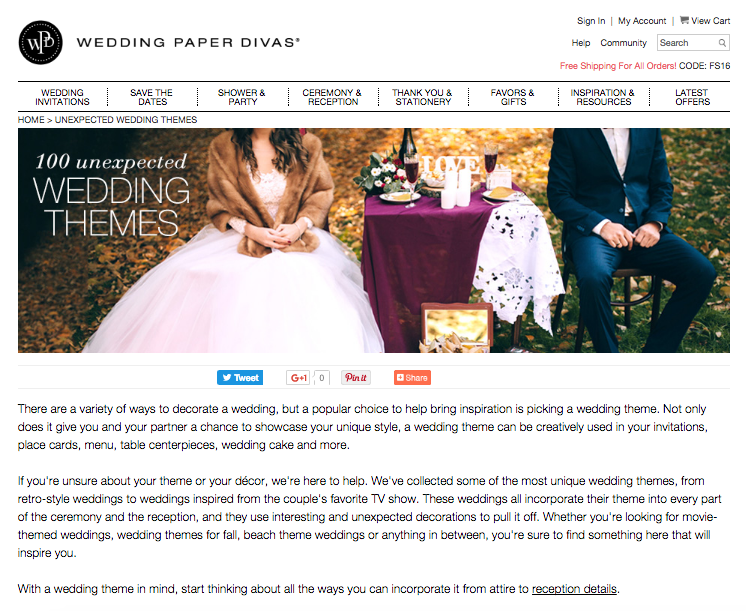Follow the reception details hyperlink
The image size is (746, 611).
(574, 589)
